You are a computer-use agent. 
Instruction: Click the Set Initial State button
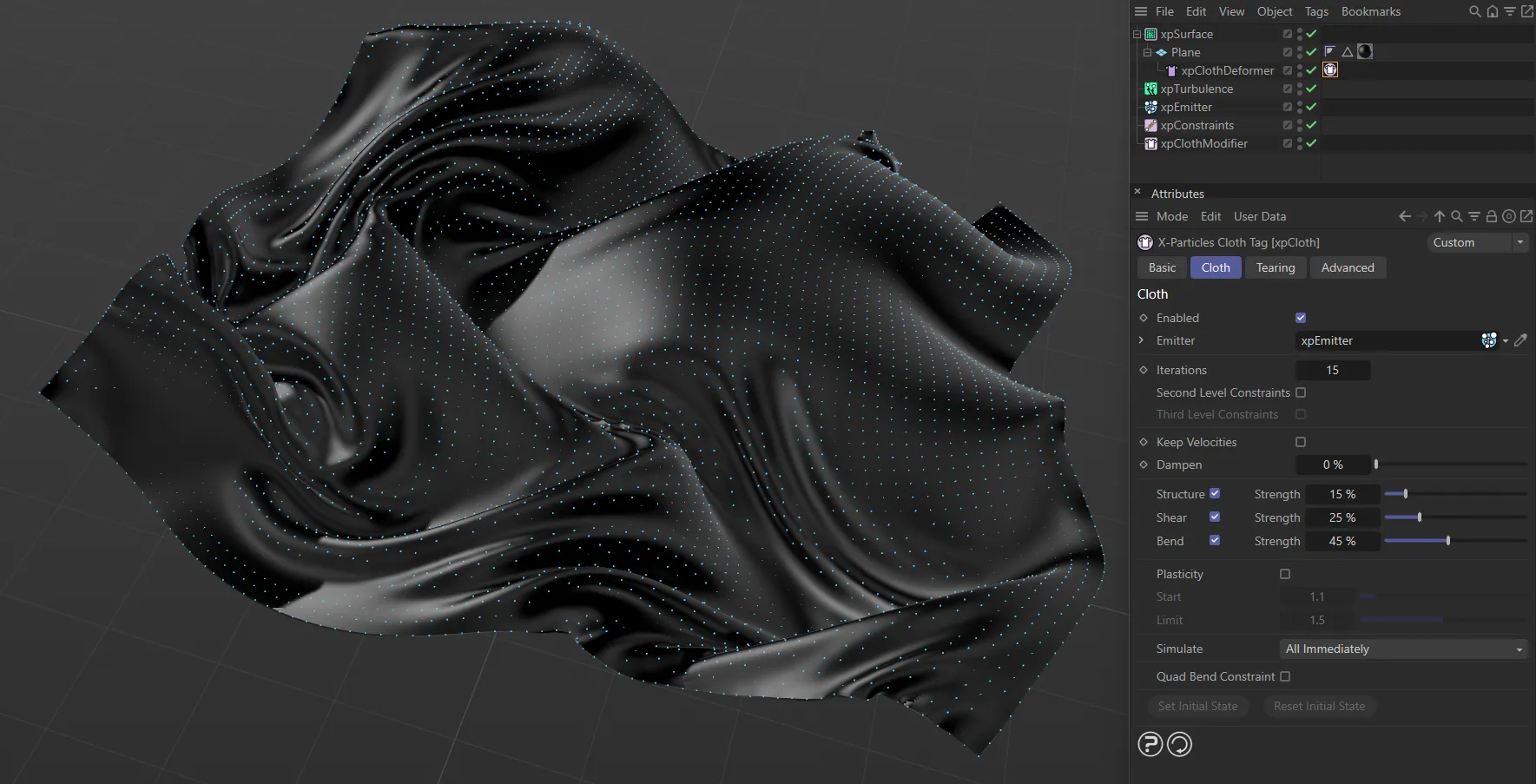click(x=1197, y=706)
